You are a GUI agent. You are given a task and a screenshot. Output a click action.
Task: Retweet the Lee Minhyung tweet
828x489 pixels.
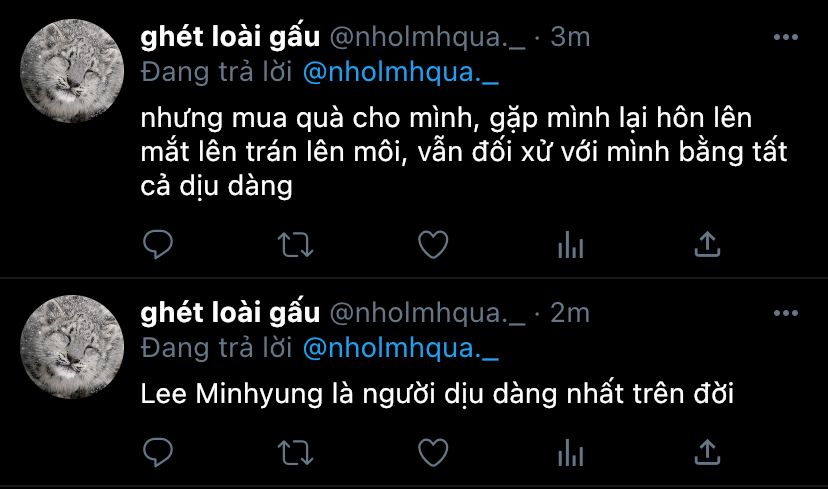coord(295,453)
